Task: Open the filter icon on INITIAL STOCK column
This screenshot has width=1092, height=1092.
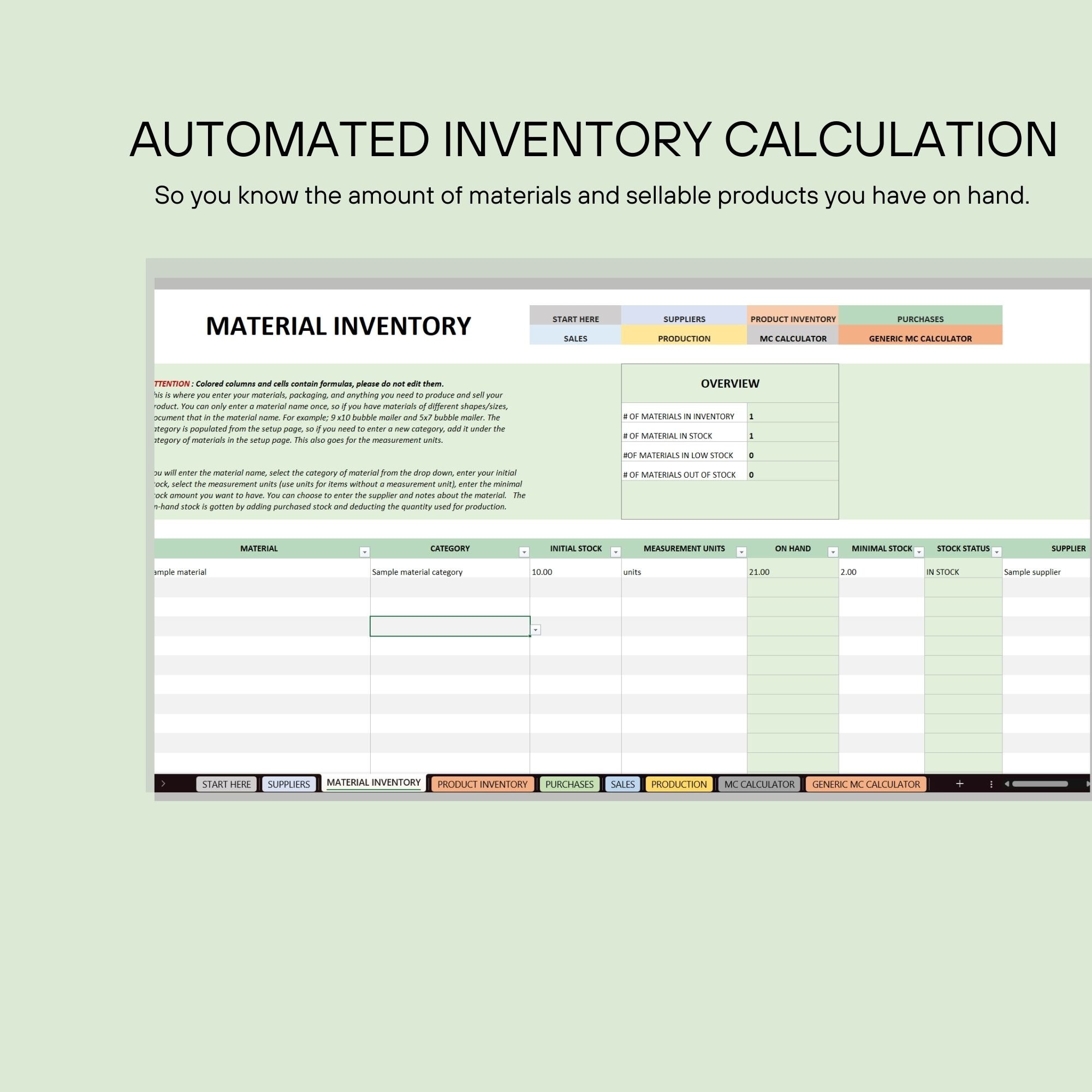Action: (616, 551)
